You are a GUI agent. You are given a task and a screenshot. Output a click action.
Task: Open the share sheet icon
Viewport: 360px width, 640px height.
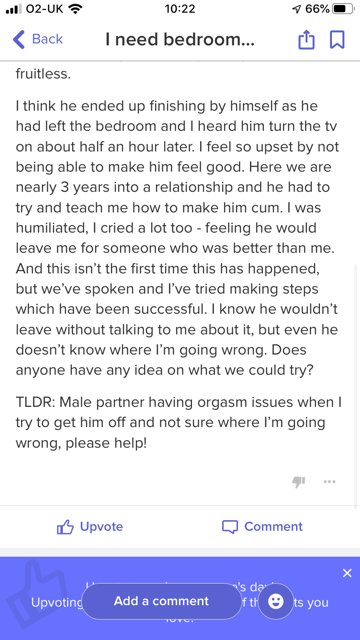[x=307, y=40]
